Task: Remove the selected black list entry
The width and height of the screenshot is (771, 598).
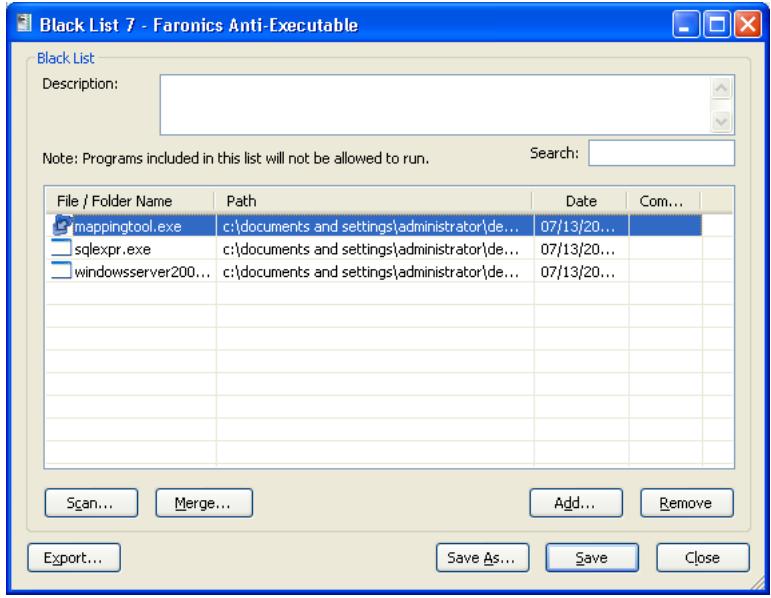Action: [x=686, y=503]
